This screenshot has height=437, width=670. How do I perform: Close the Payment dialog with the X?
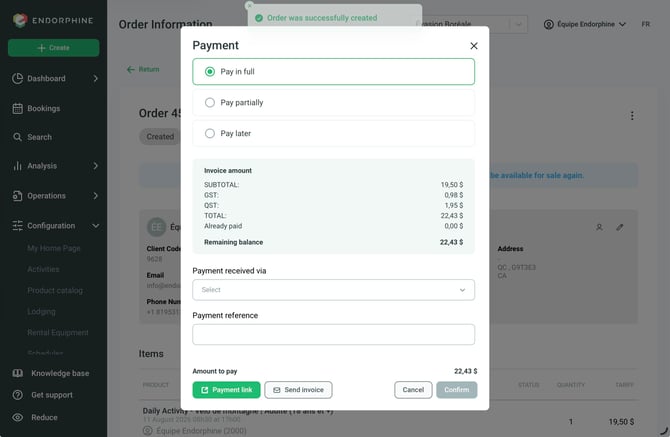[473, 46]
